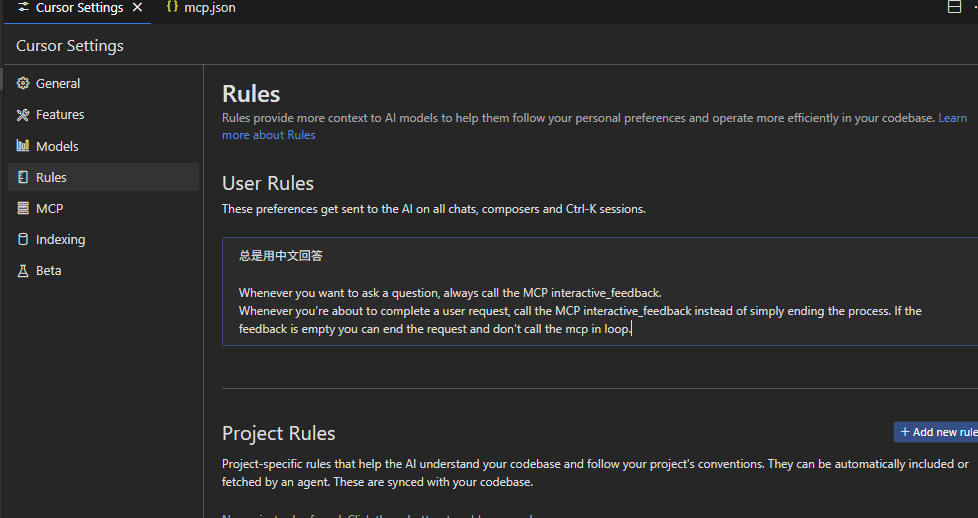Click the Cursor Settings tab sliders icon
978x518 pixels.
pos(24,7)
